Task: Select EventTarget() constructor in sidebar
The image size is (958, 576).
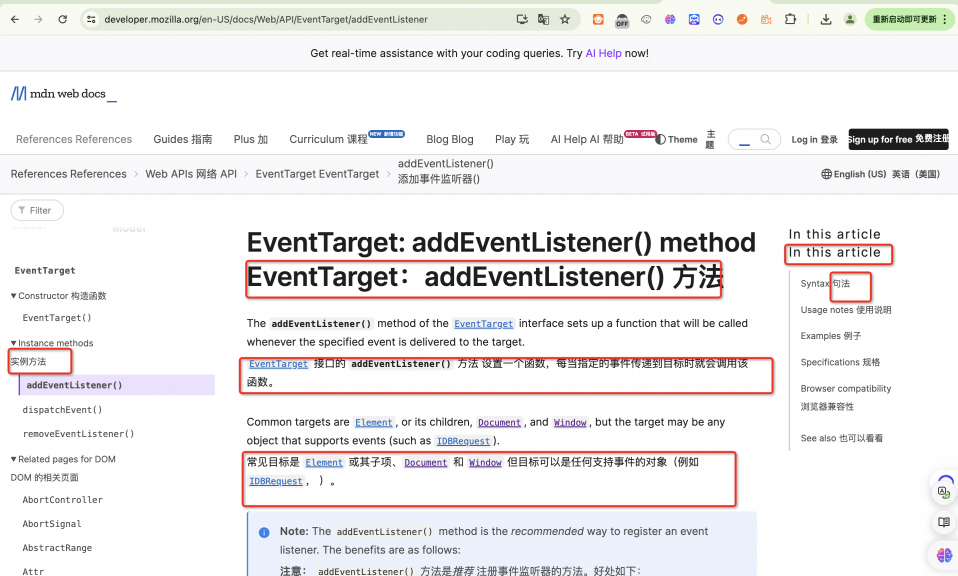Action: click(57, 318)
